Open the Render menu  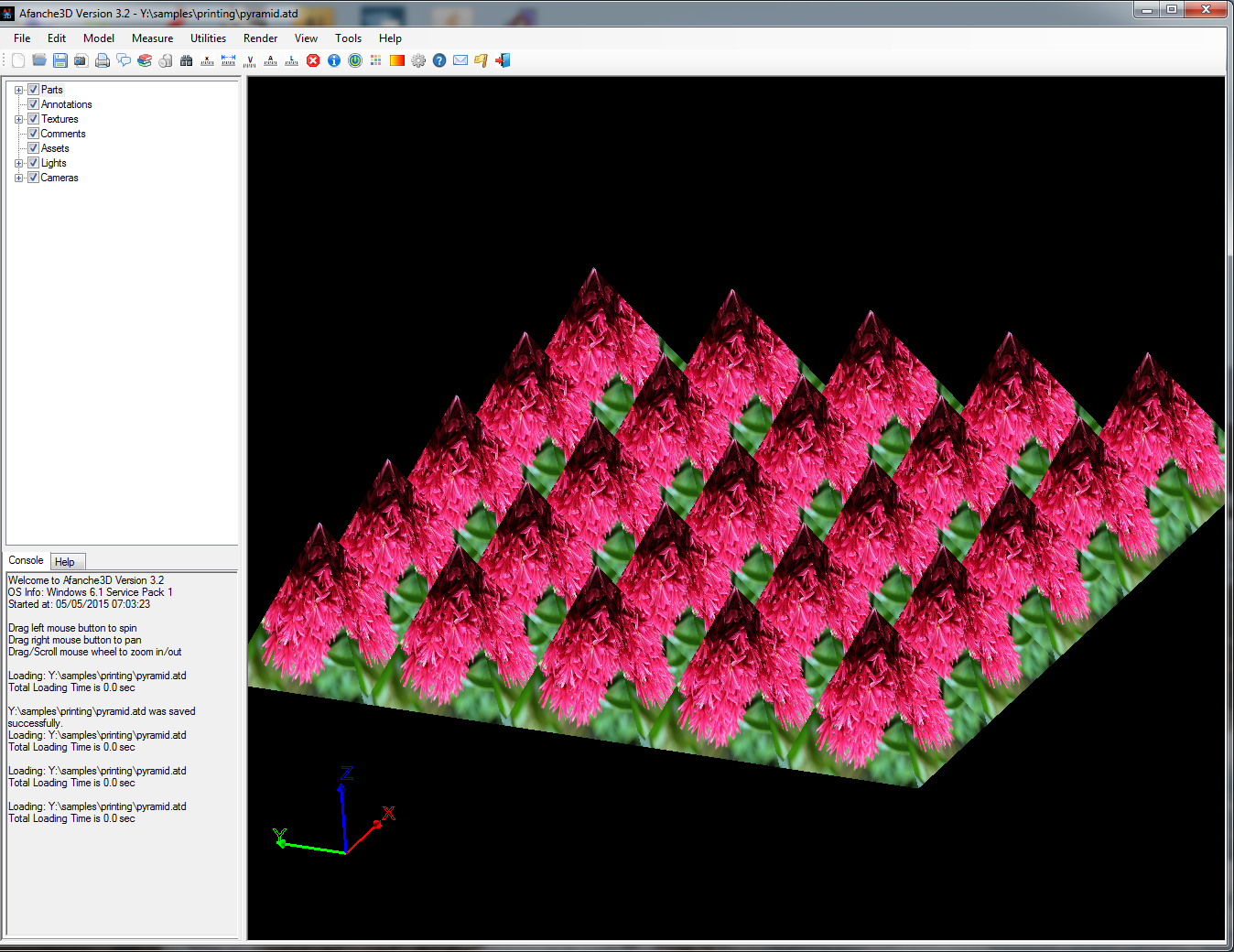260,38
